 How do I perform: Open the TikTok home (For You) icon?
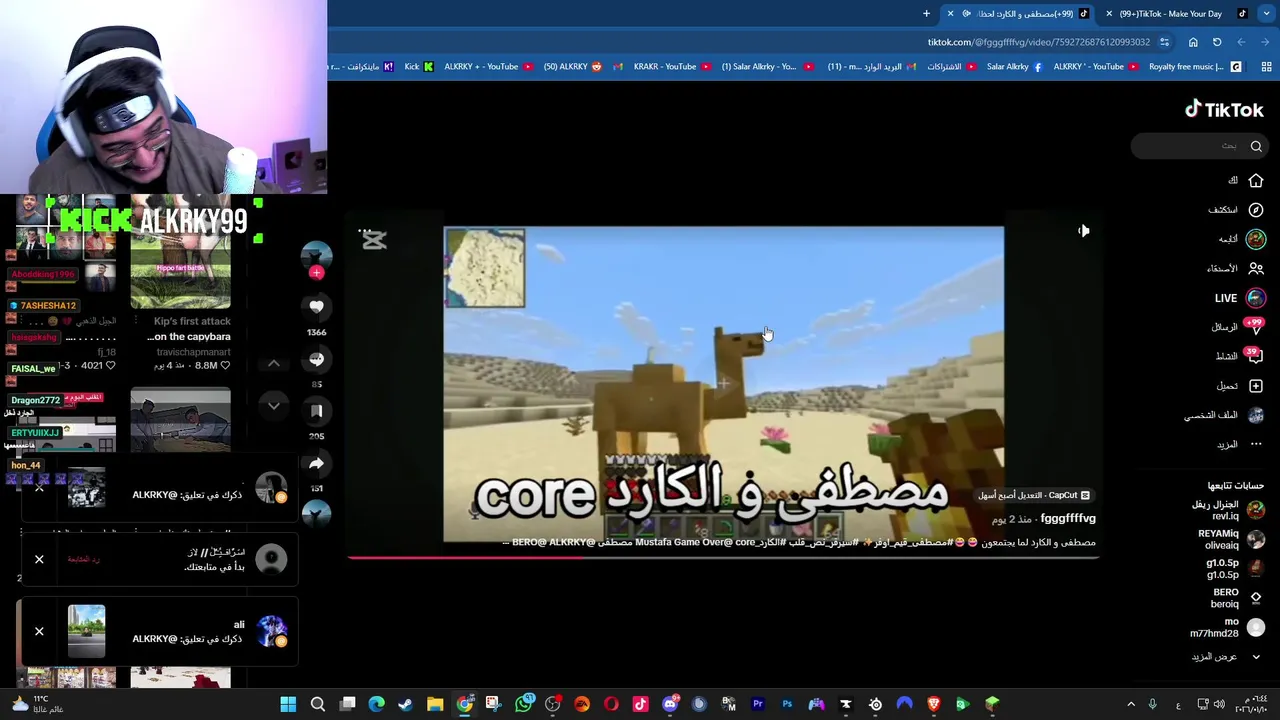1256,181
